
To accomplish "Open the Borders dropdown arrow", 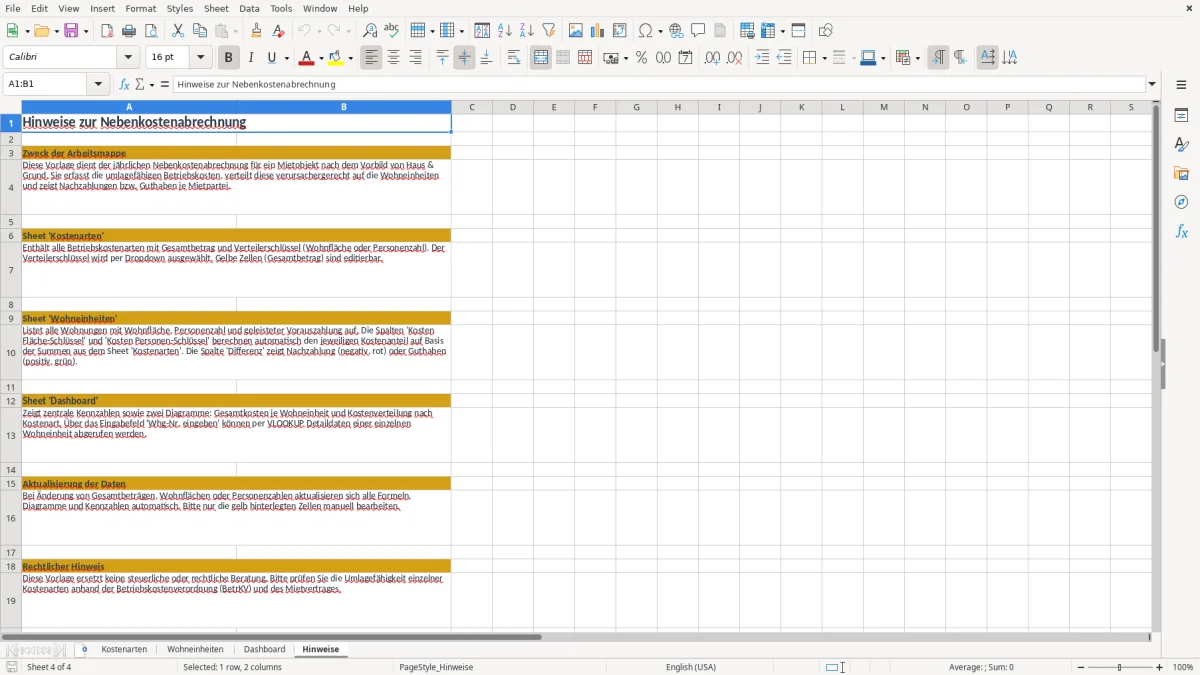I will [823, 58].
